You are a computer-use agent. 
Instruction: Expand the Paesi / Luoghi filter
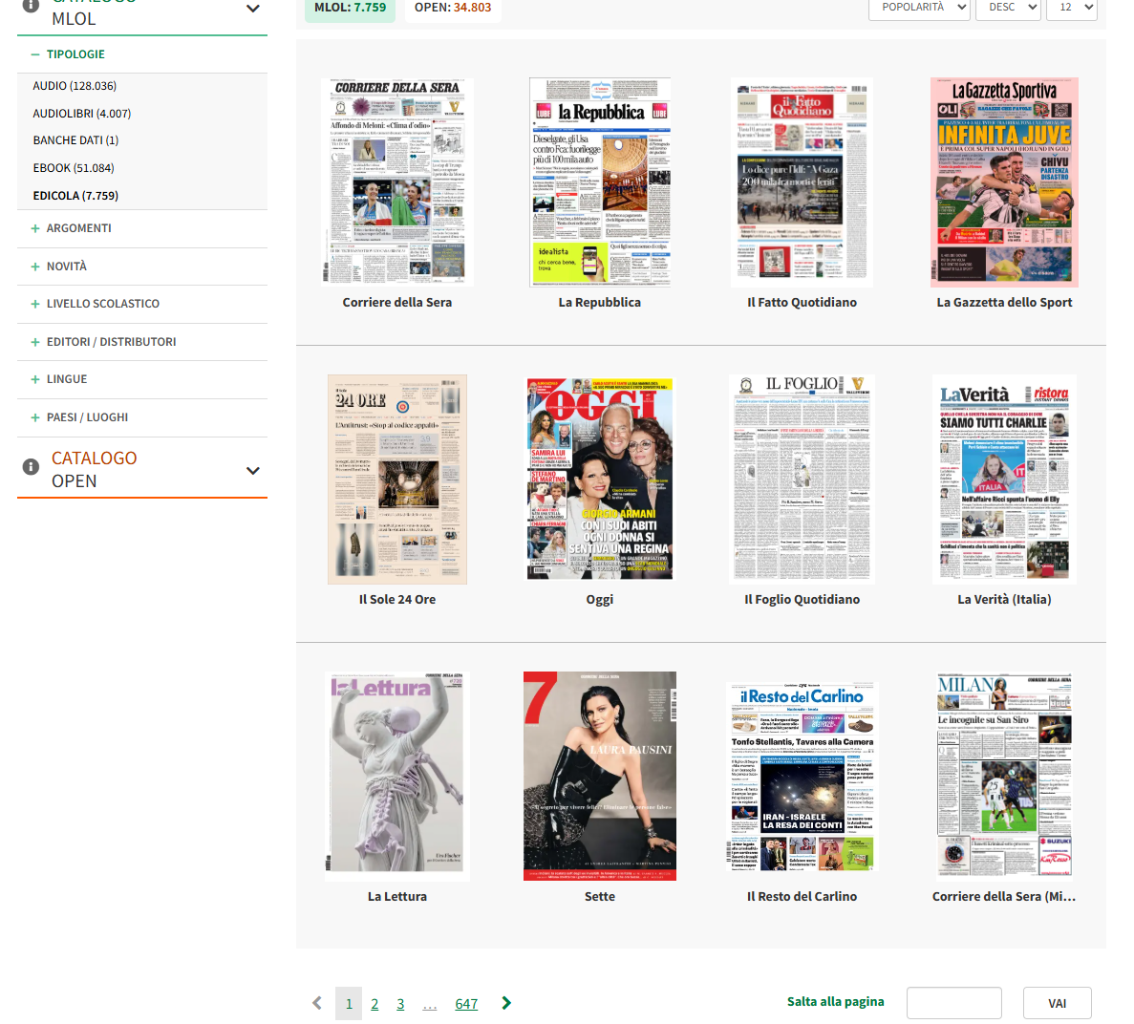(80, 417)
